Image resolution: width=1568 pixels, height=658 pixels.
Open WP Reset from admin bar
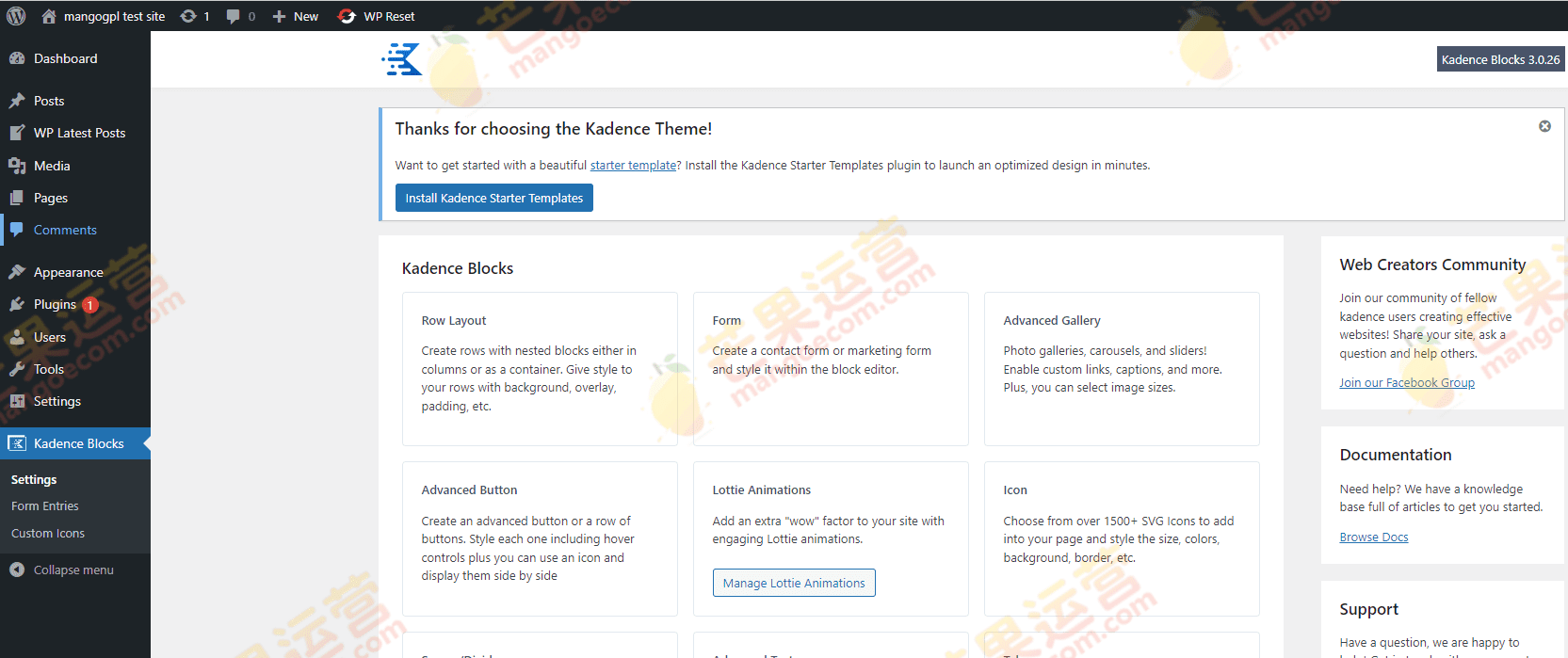pos(389,16)
